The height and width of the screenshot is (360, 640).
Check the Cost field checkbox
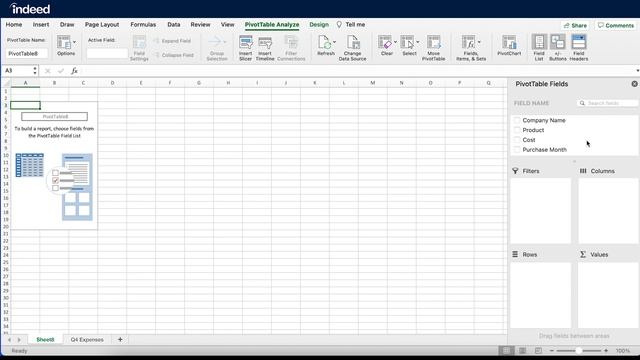pyautogui.click(x=517, y=140)
